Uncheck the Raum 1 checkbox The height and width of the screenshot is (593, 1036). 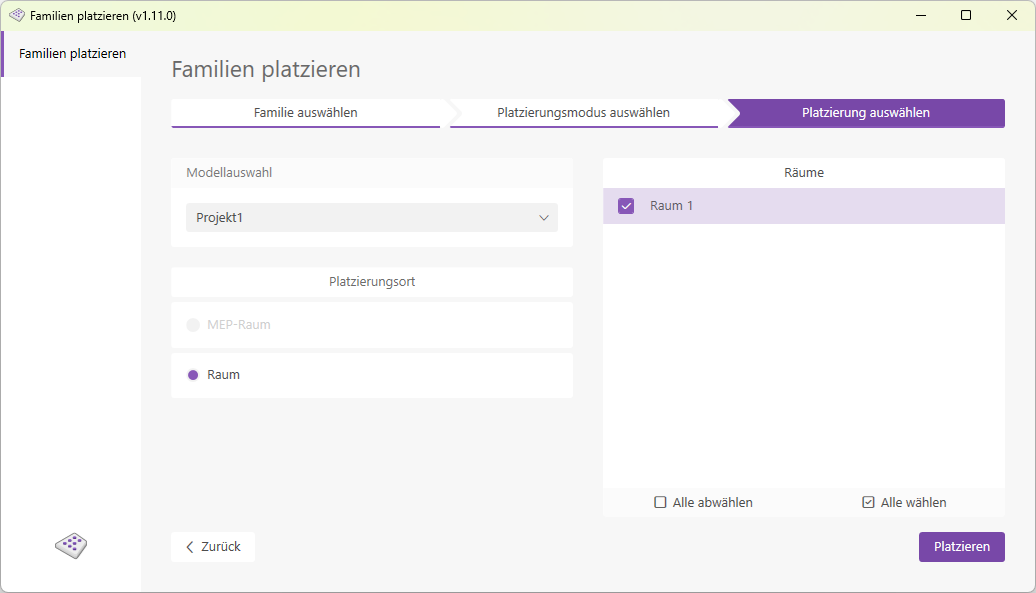626,205
